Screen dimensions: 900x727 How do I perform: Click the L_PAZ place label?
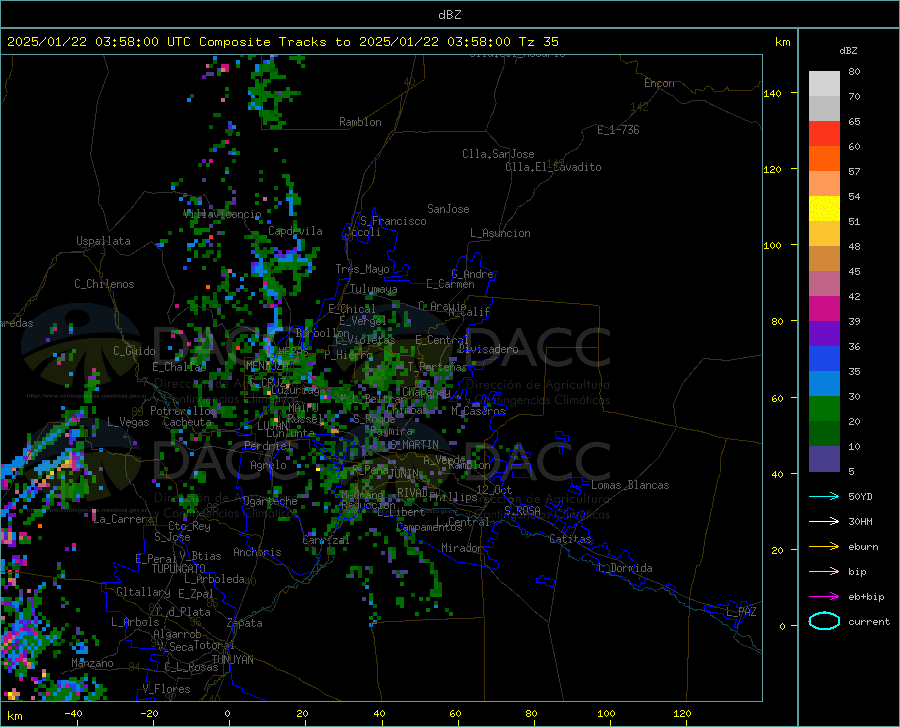(741, 612)
